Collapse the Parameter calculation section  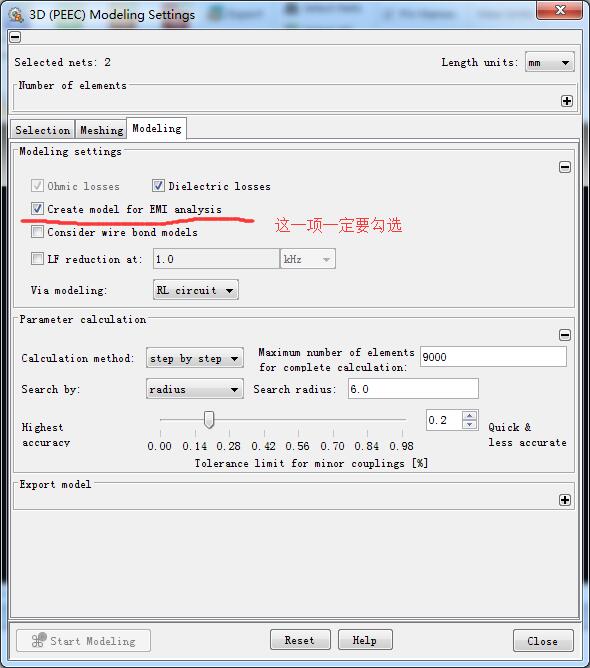[565, 335]
